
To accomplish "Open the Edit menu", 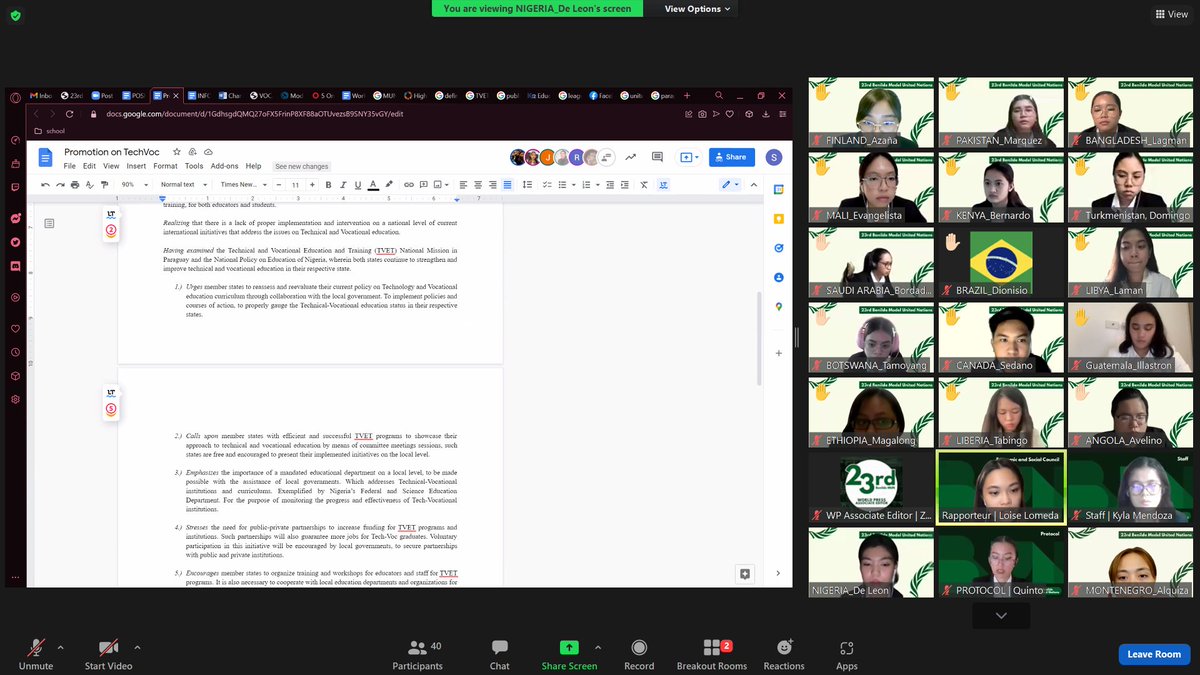I will [x=90, y=166].
